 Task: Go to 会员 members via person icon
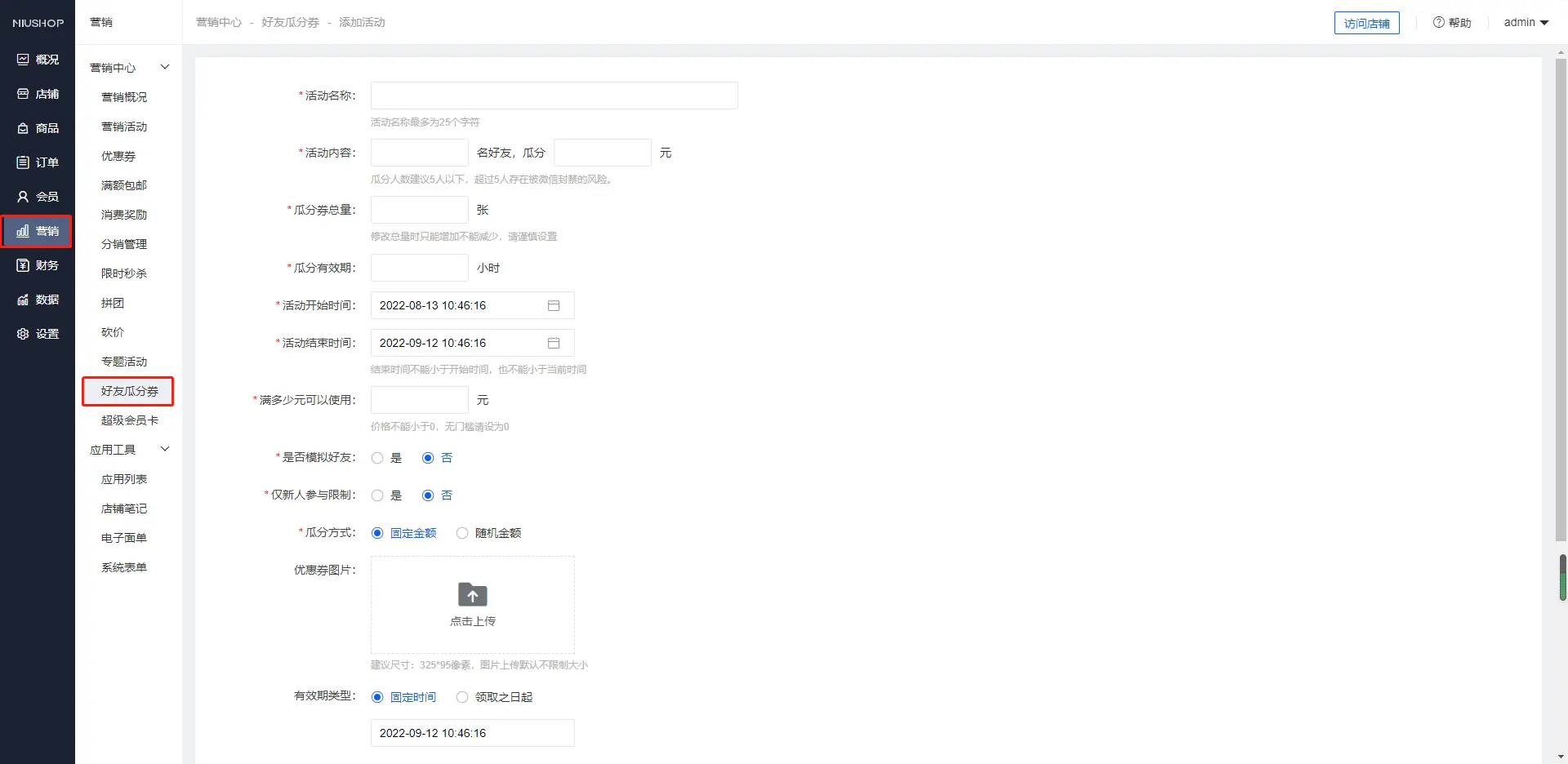point(23,197)
